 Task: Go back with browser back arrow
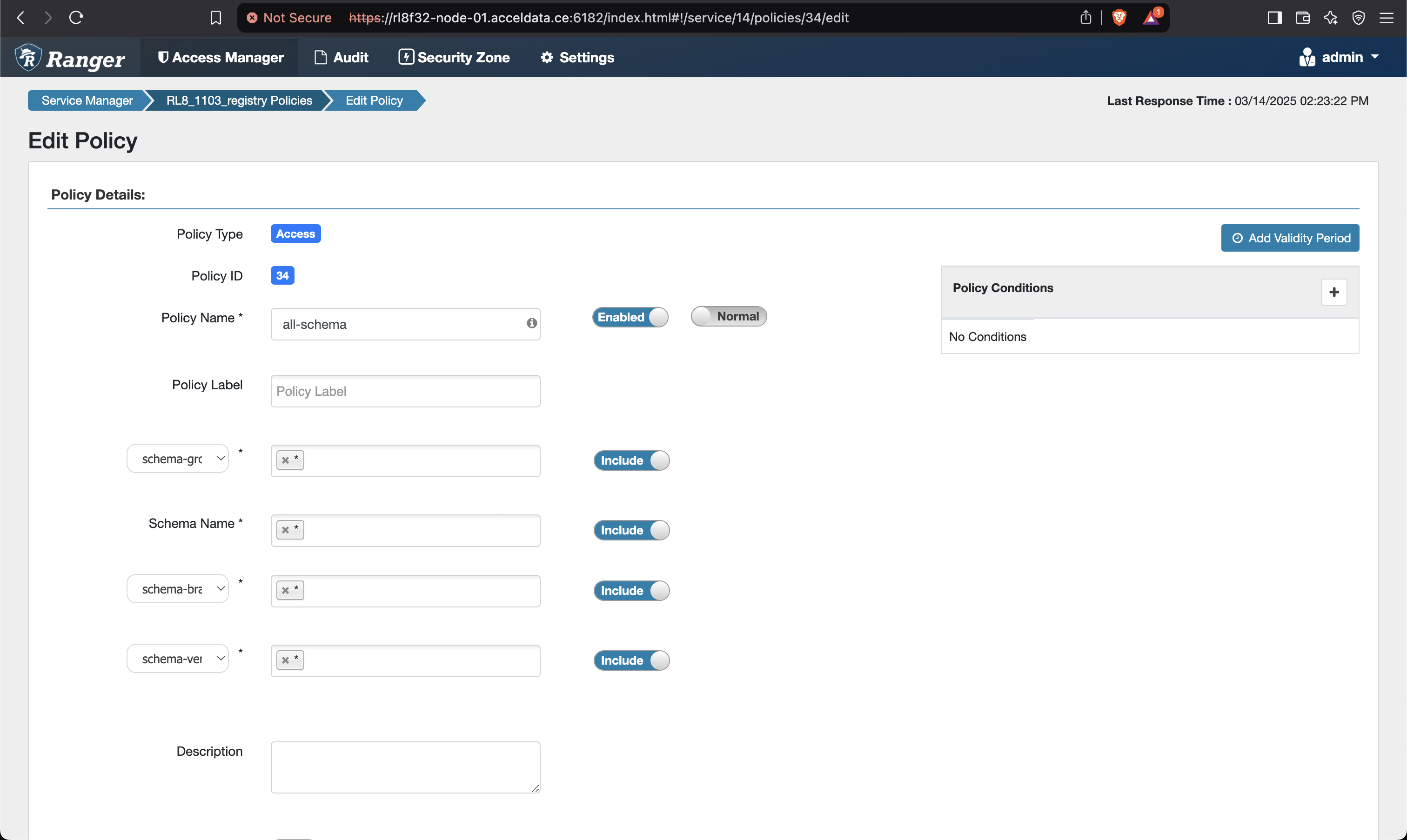click(21, 18)
